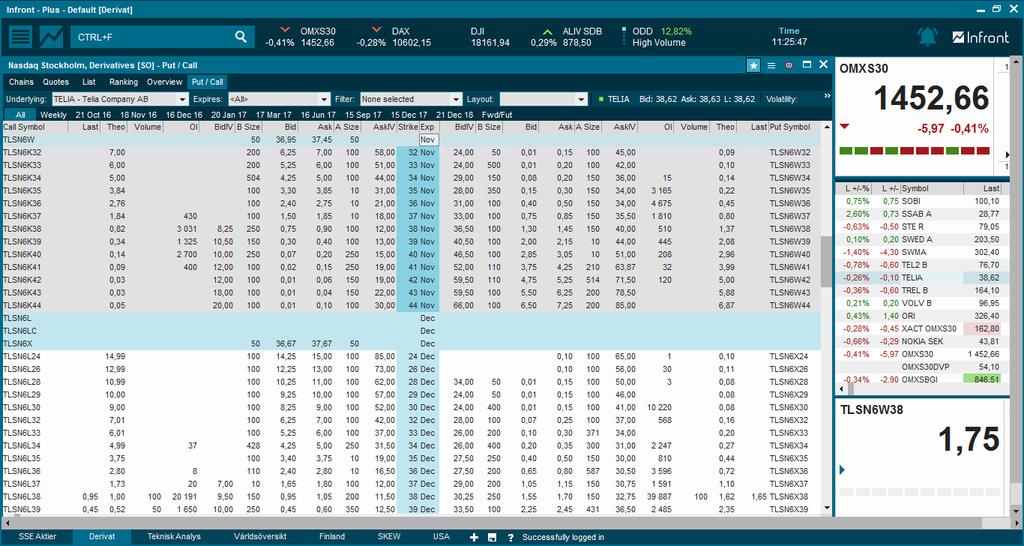Sort by Strike column header
The width and height of the screenshot is (1024, 546).
click(408, 127)
